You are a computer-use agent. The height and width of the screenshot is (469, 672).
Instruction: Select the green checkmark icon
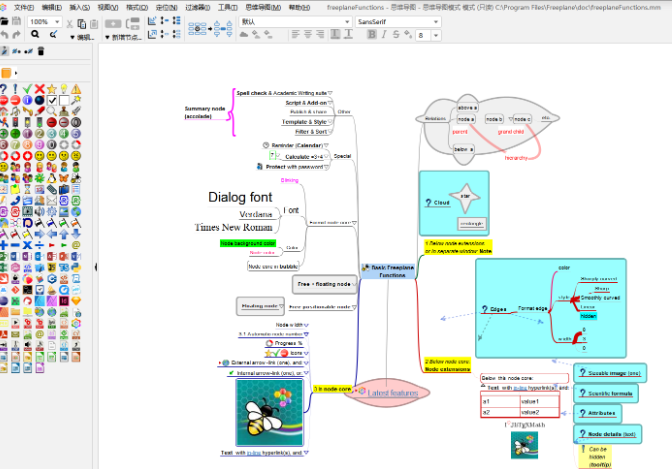pyautogui.click(x=25, y=87)
